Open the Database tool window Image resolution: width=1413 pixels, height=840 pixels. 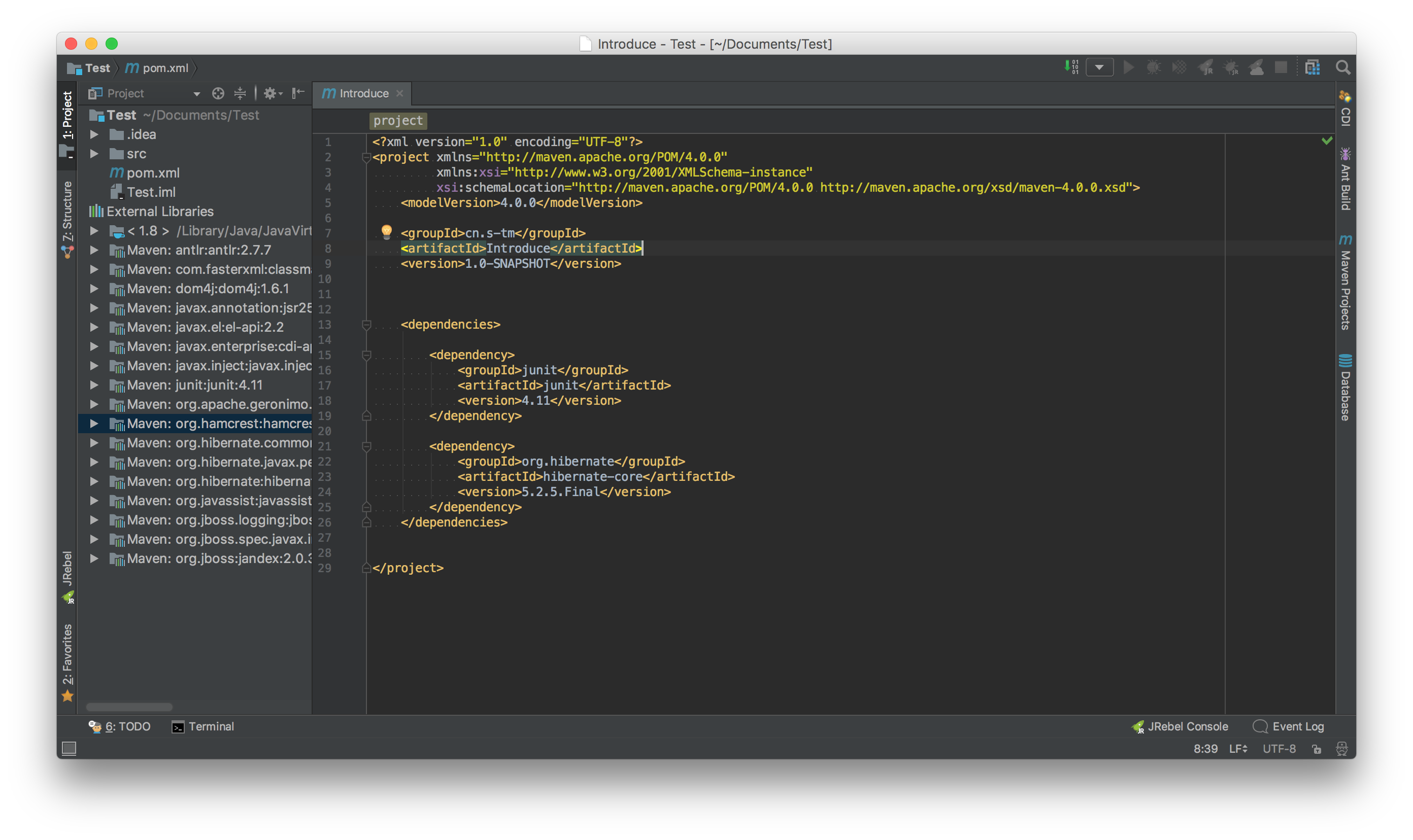coord(1345,387)
